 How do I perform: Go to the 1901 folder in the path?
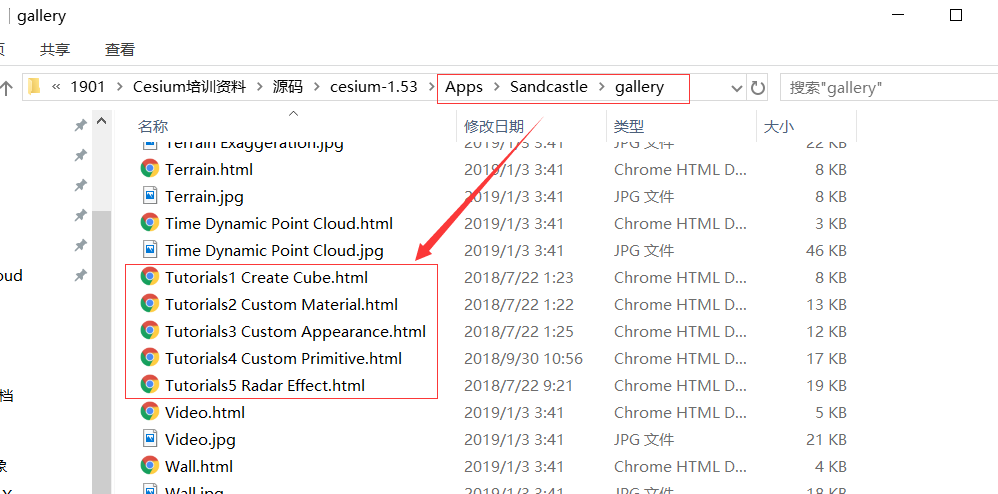(x=87, y=87)
